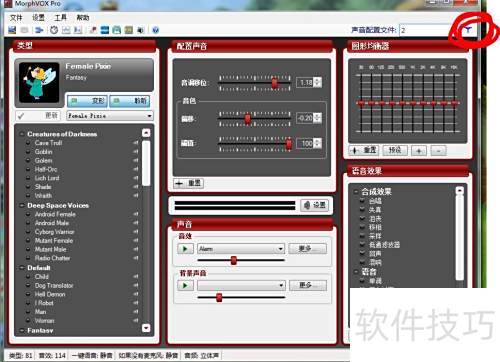Viewport: 500px width, 362px height.
Task: Collapse the Deep Space Voices group
Action: (22, 205)
